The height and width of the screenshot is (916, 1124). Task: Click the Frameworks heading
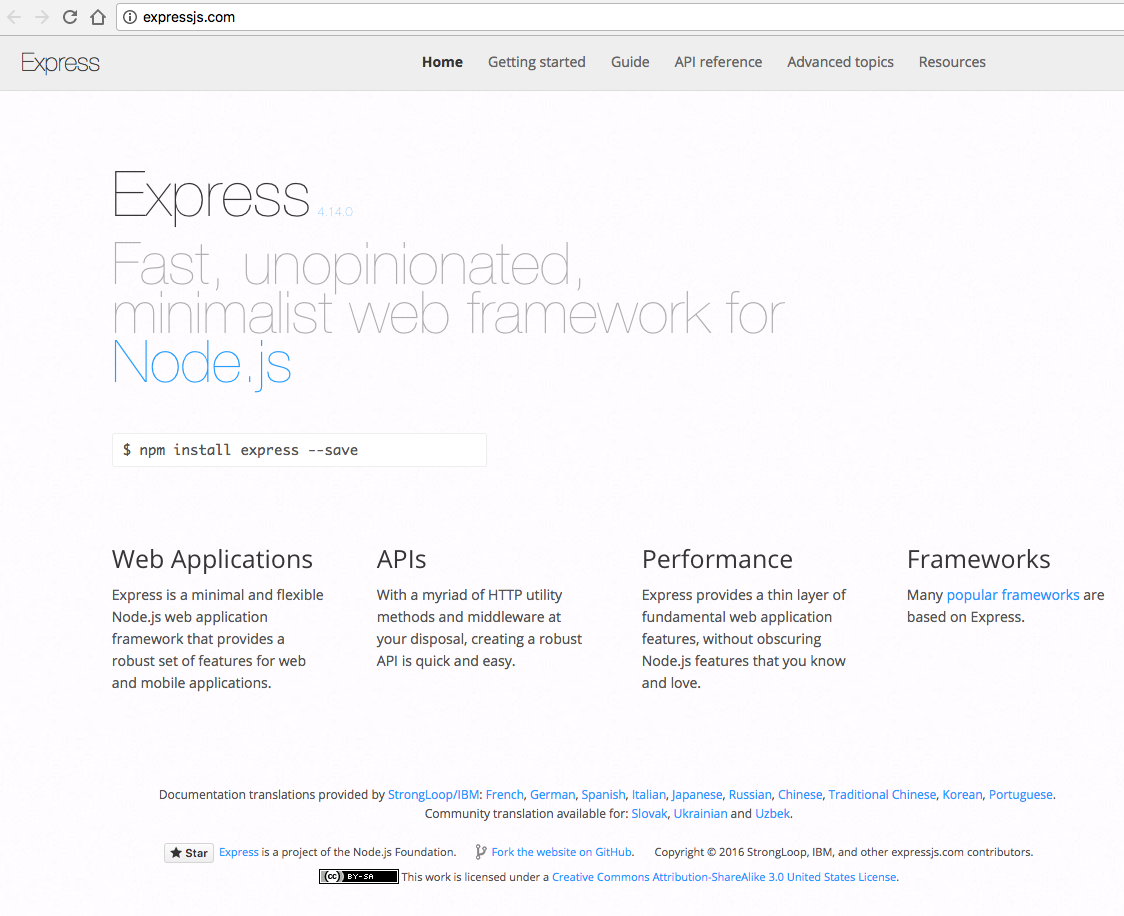click(978, 559)
